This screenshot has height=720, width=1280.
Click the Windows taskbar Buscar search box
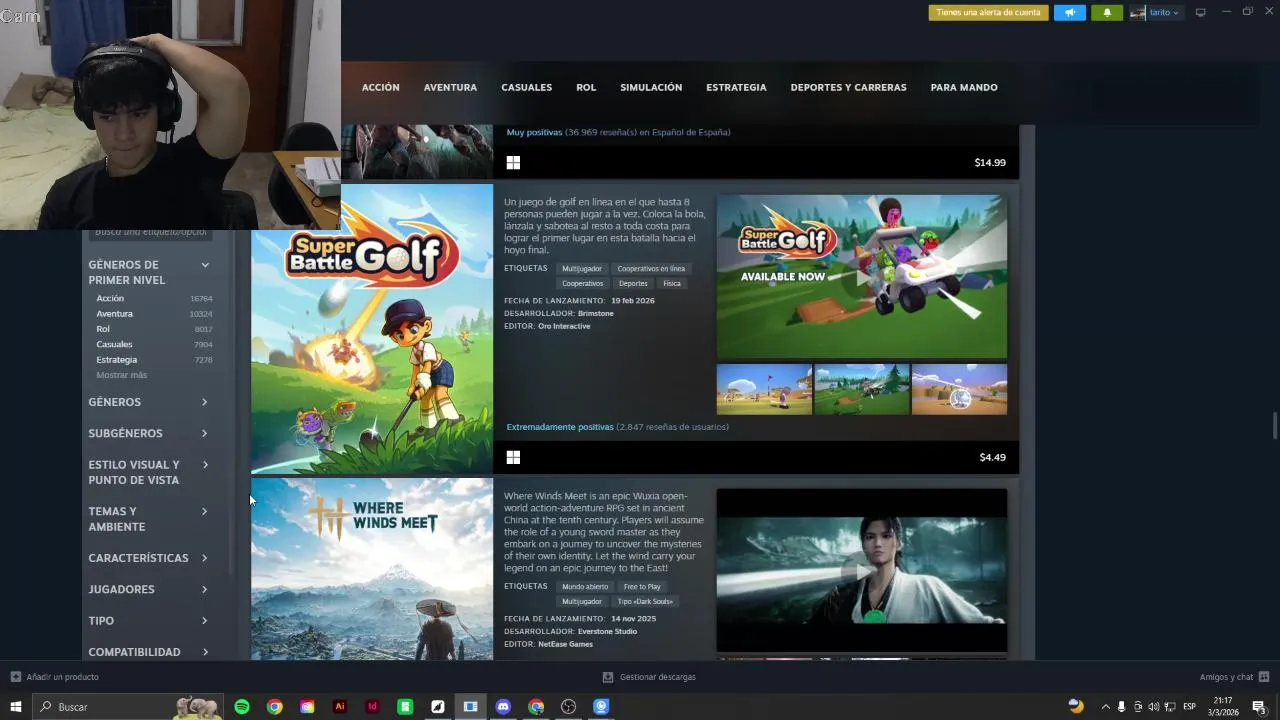(x=128, y=707)
